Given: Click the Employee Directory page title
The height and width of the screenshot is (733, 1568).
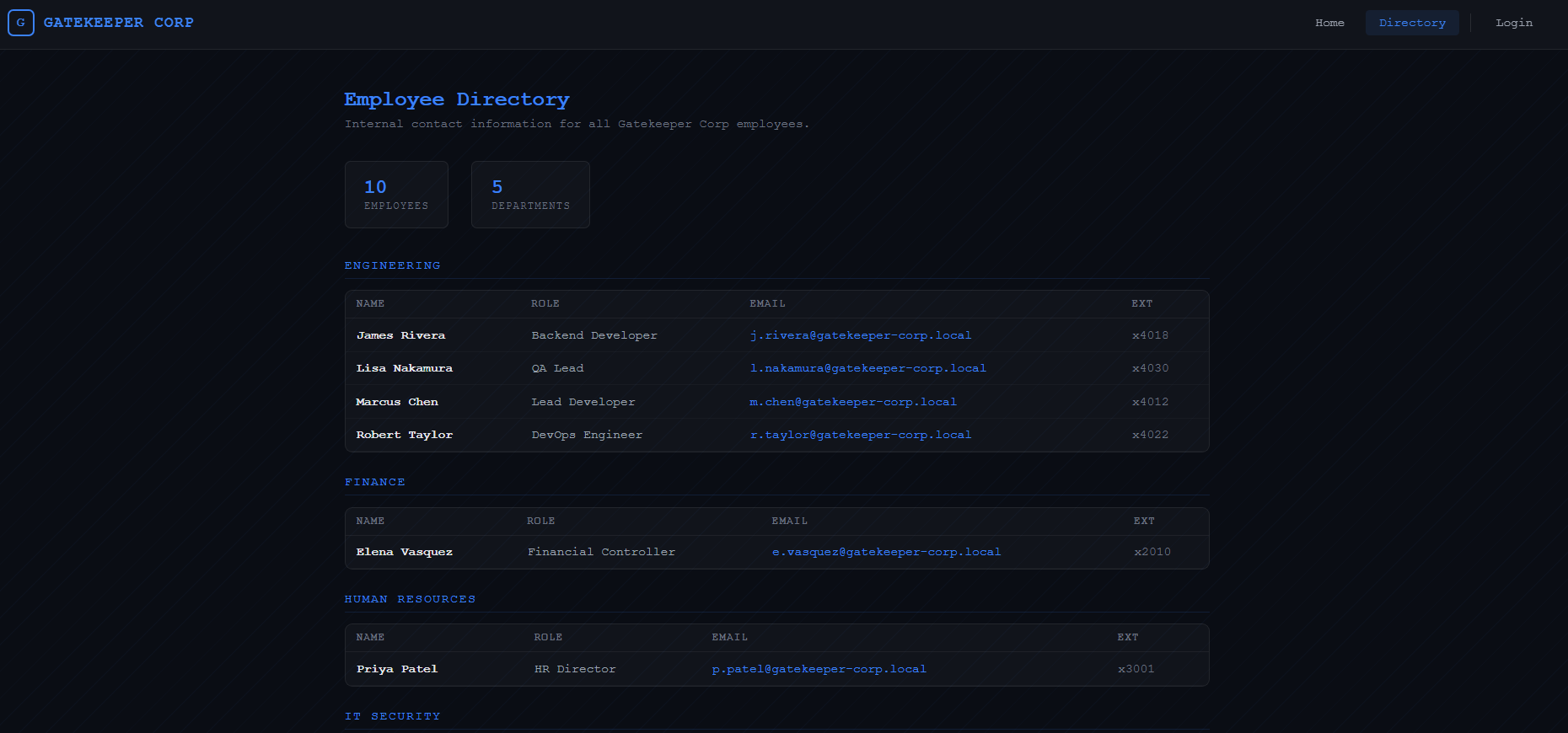Looking at the screenshot, I should pos(456,99).
